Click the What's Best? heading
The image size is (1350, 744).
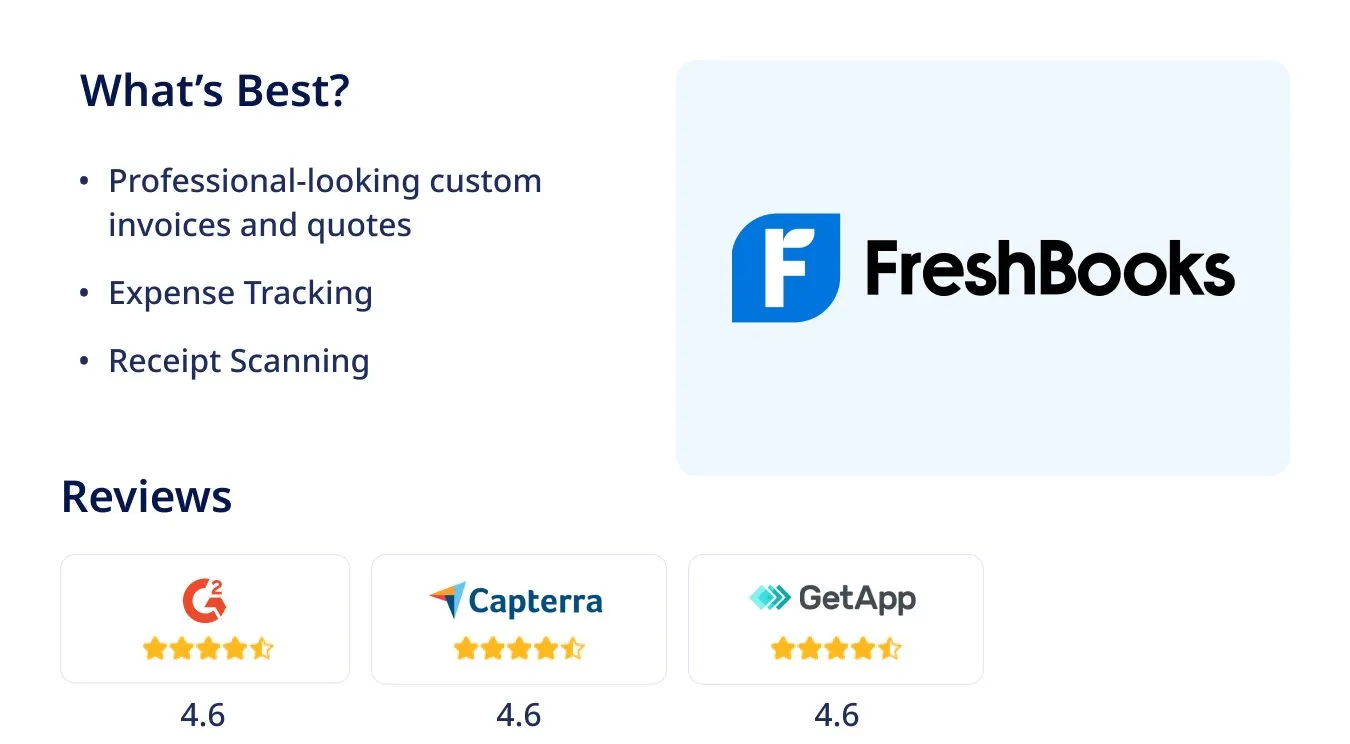point(215,91)
